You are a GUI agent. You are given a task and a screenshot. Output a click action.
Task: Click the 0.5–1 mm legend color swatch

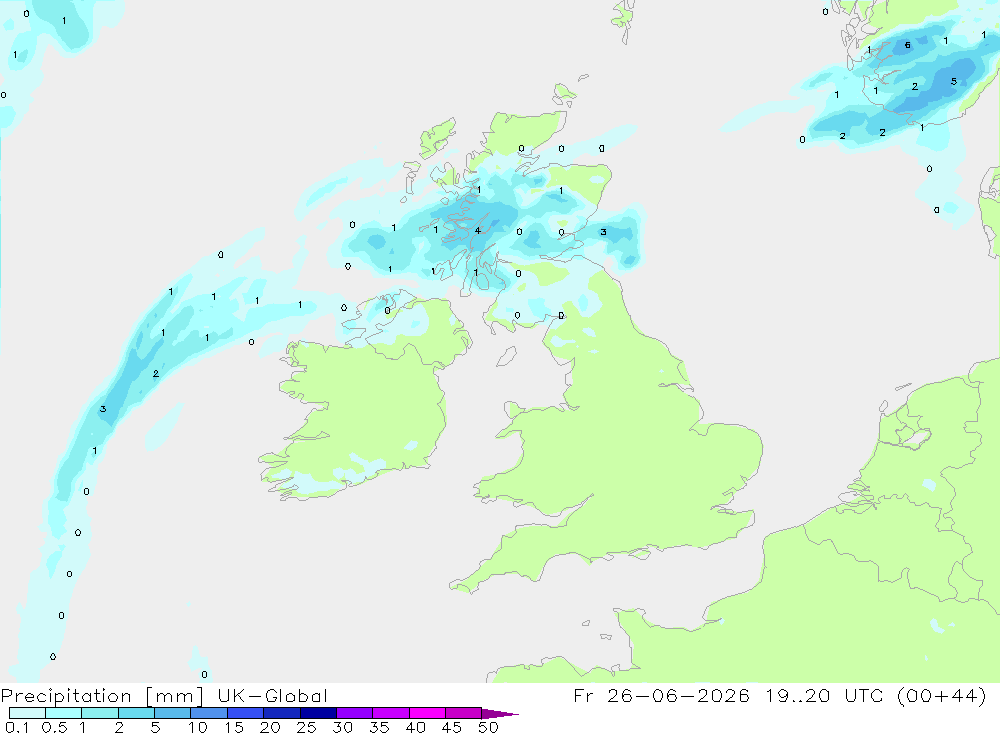point(64,713)
